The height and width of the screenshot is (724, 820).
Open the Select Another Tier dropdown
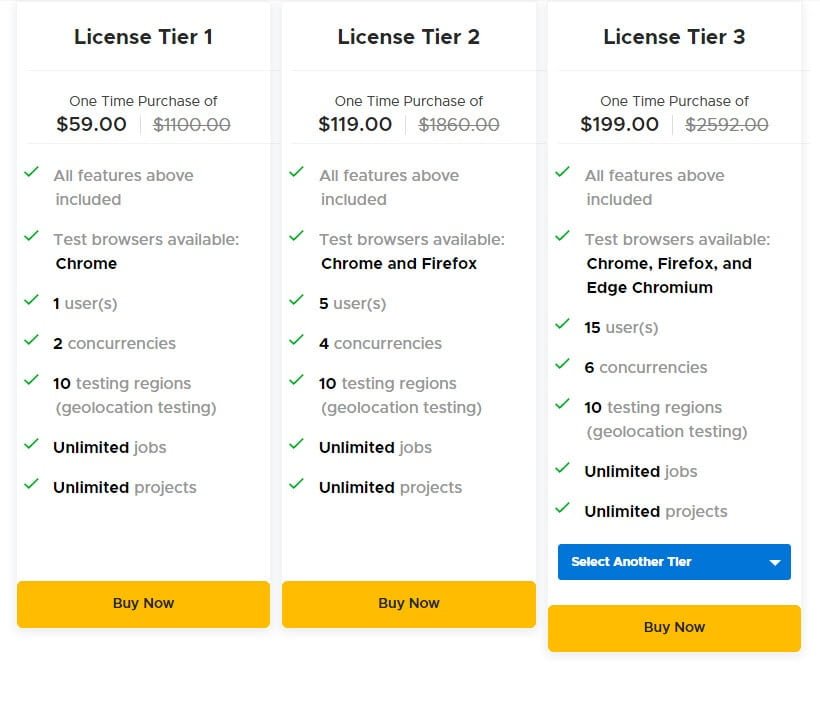tap(660, 562)
